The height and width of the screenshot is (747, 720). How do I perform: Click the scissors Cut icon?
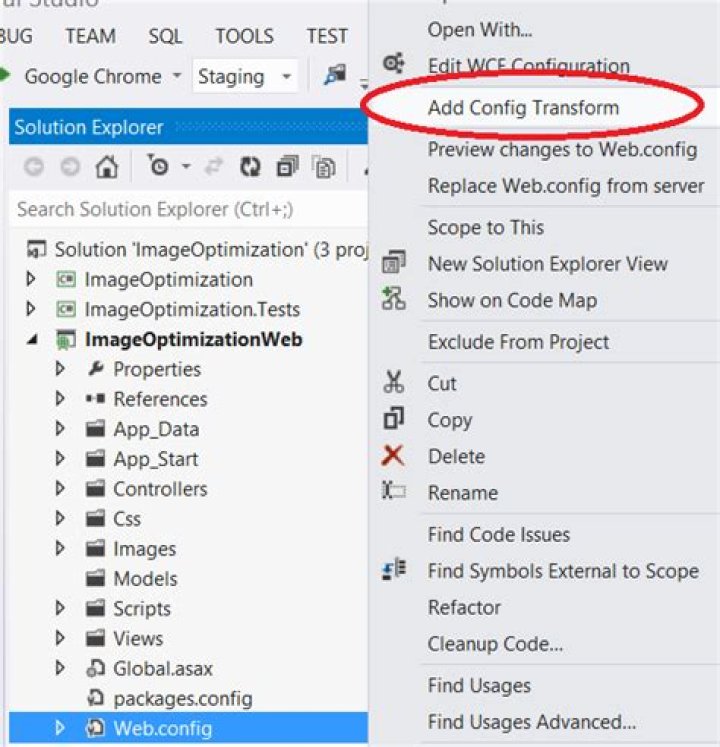[394, 382]
